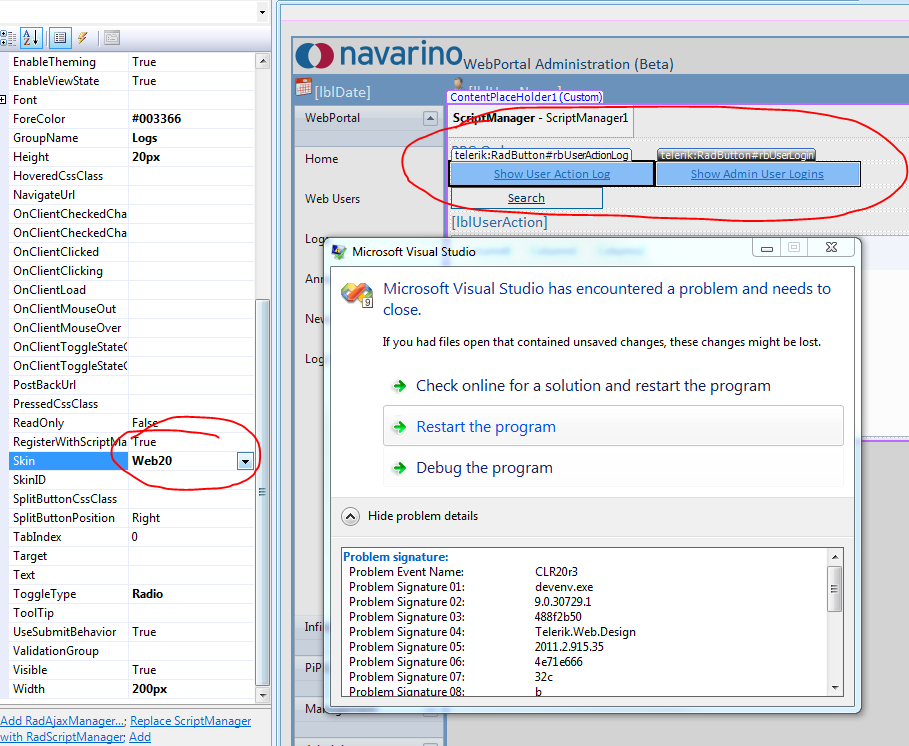Click the property grid vertical scrollbar thumb

[263, 492]
